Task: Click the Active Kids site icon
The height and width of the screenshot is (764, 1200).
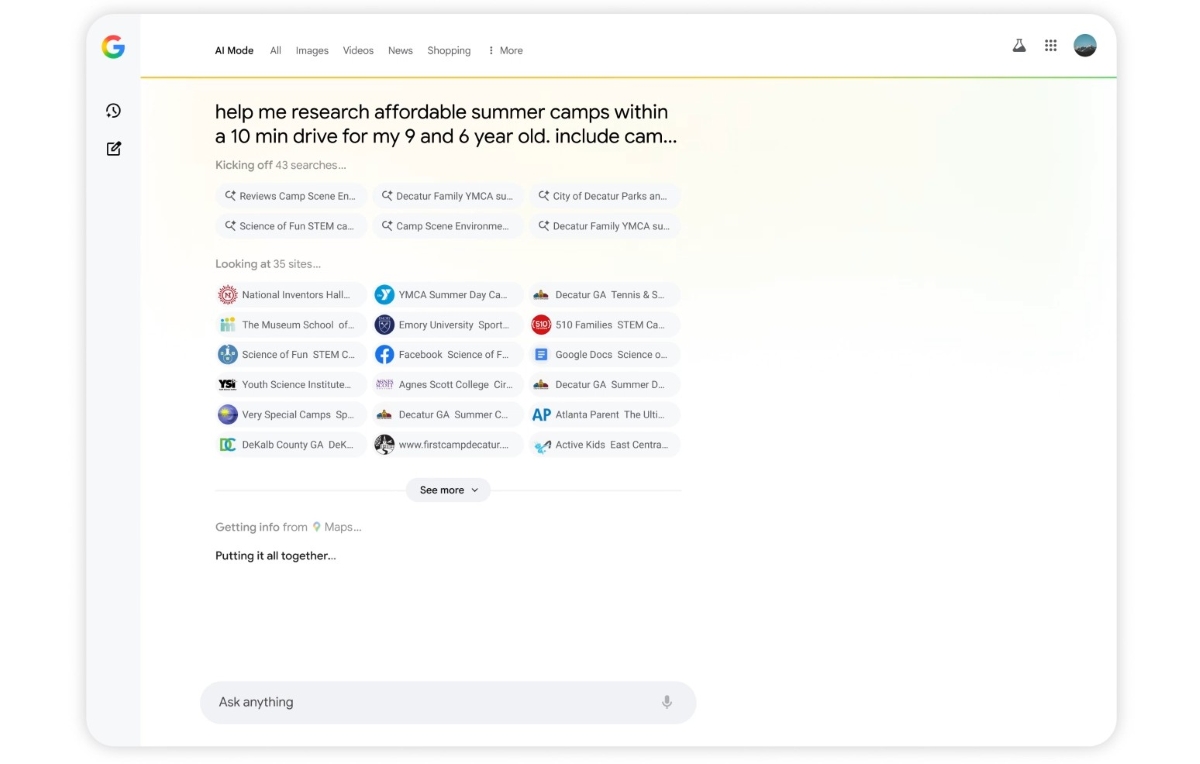Action: tap(541, 445)
